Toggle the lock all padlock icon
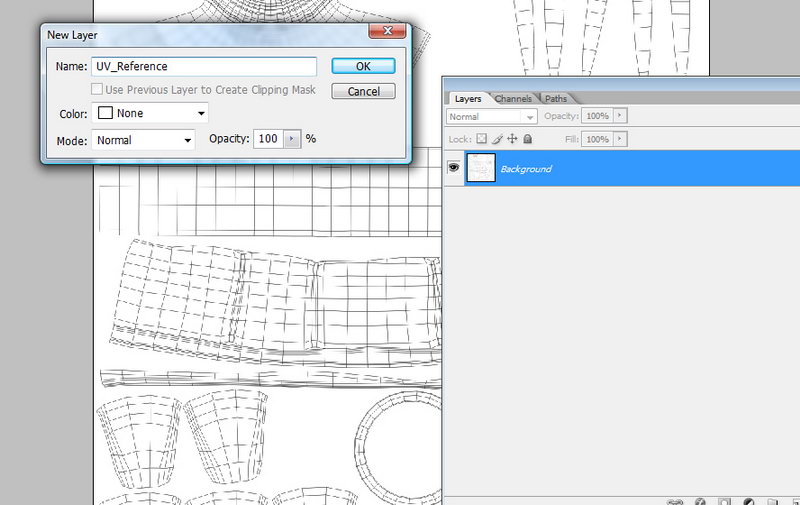This screenshot has height=505, width=800. click(527, 139)
